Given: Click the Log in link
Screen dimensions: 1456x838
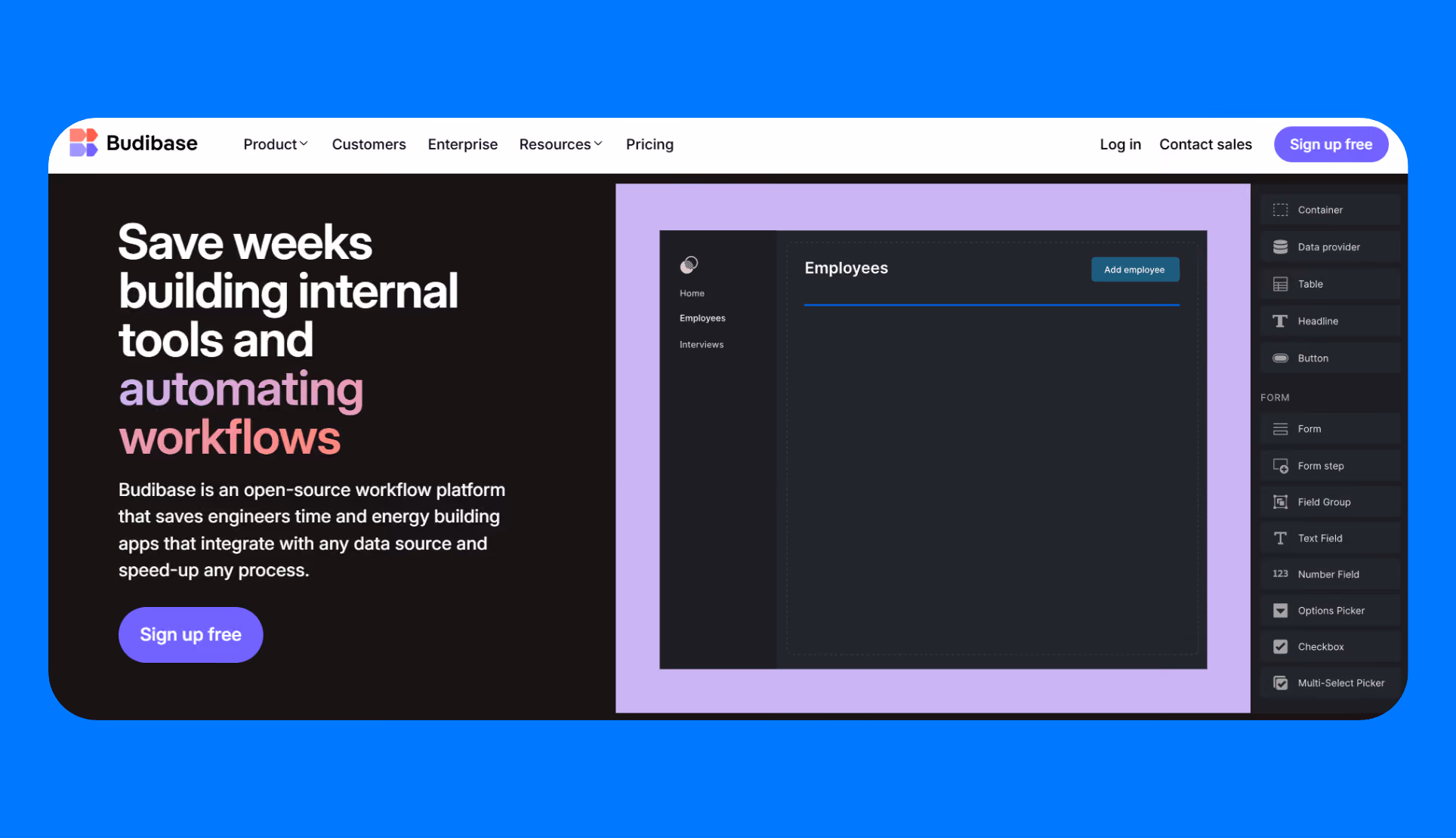Looking at the screenshot, I should [1120, 144].
